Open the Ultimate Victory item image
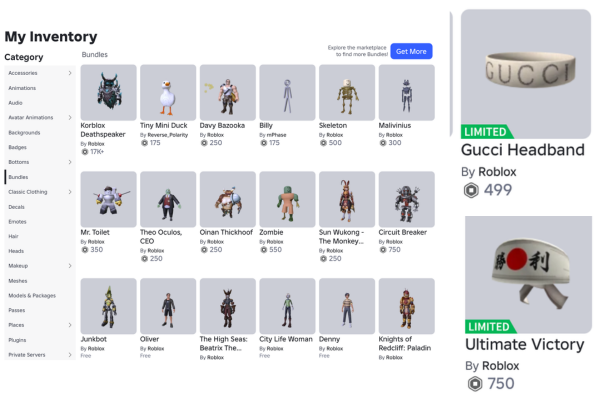Screen dimensions: 600x400 pyautogui.click(x=528, y=274)
